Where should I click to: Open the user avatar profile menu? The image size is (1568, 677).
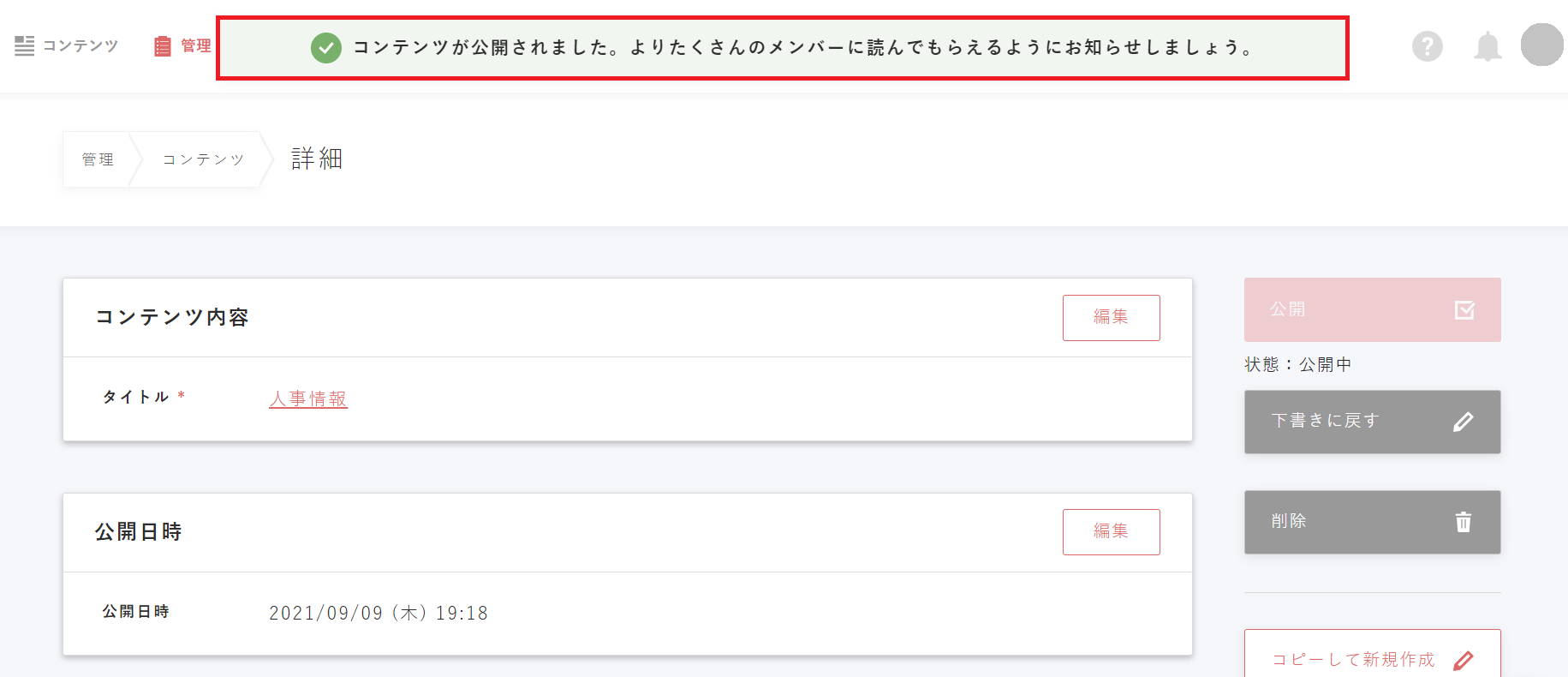[1541, 45]
